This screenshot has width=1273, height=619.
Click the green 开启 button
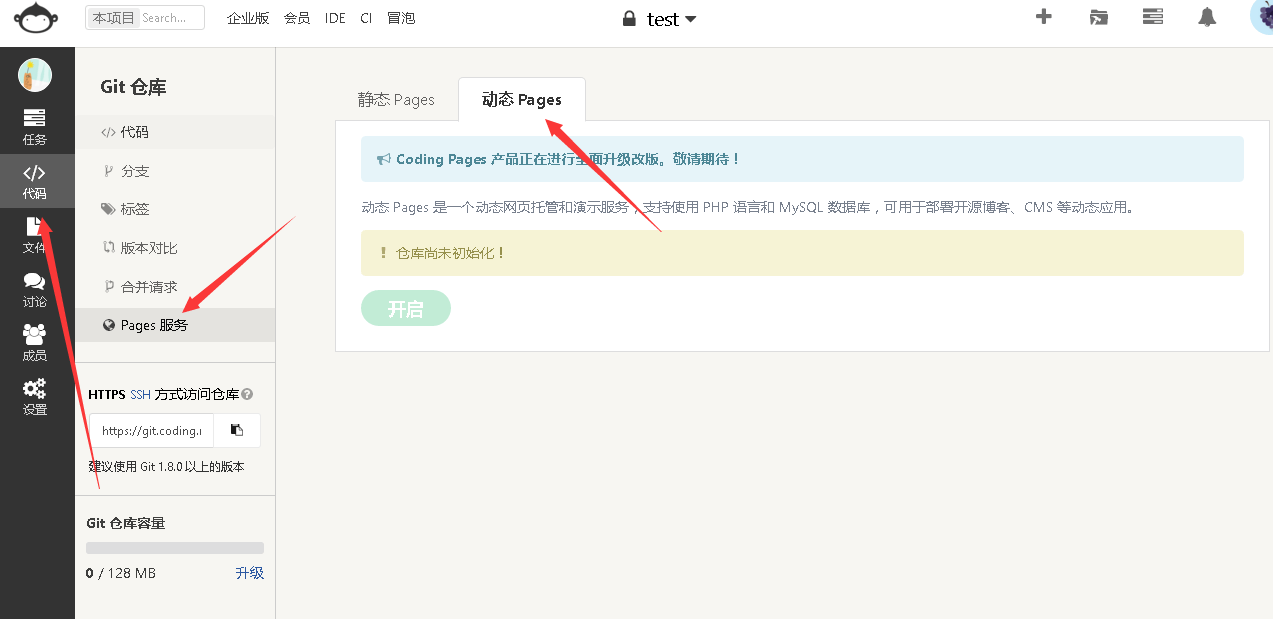406,309
